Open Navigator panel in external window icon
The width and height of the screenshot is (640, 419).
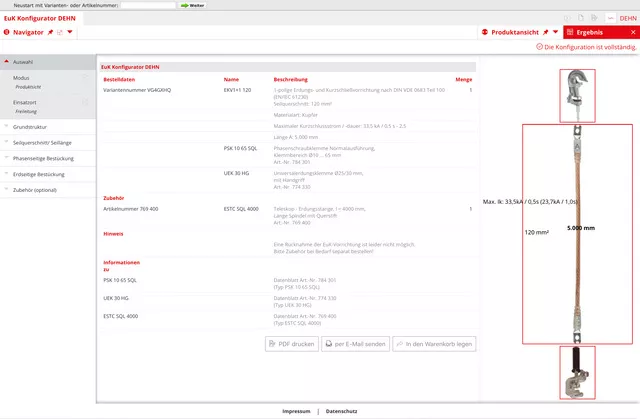[59, 32]
